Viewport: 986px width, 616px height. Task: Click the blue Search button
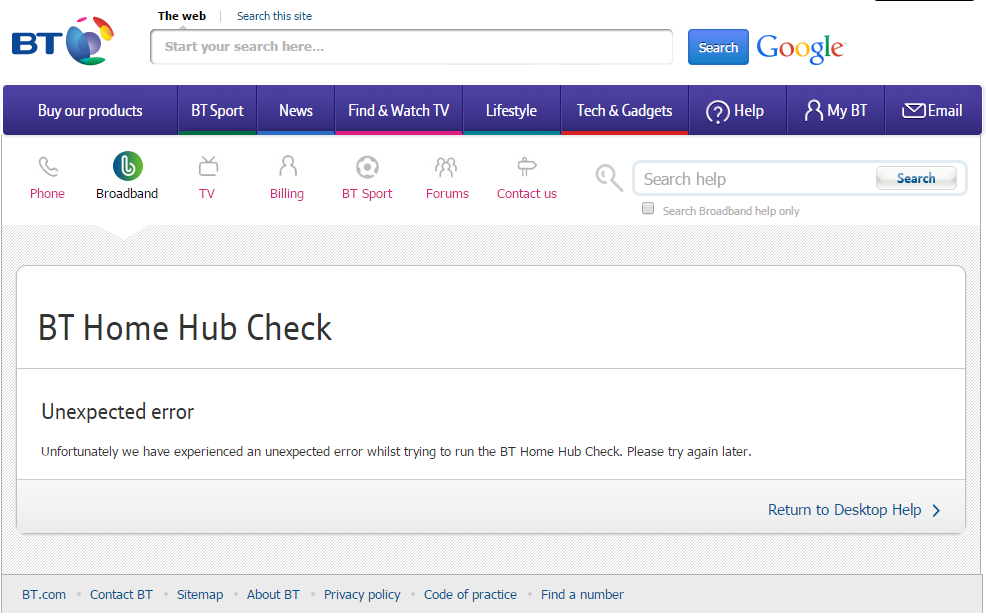point(718,47)
